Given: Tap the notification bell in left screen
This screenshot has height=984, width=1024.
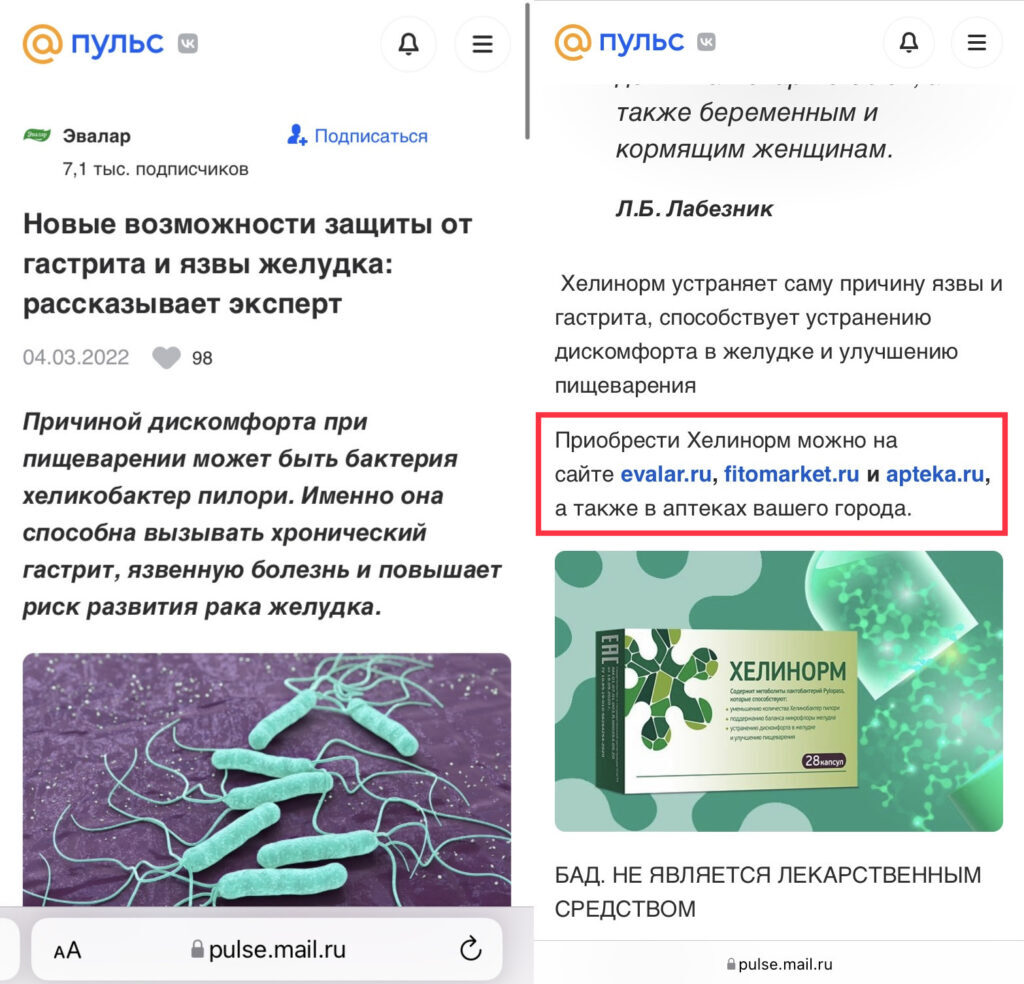Looking at the screenshot, I should point(408,44).
